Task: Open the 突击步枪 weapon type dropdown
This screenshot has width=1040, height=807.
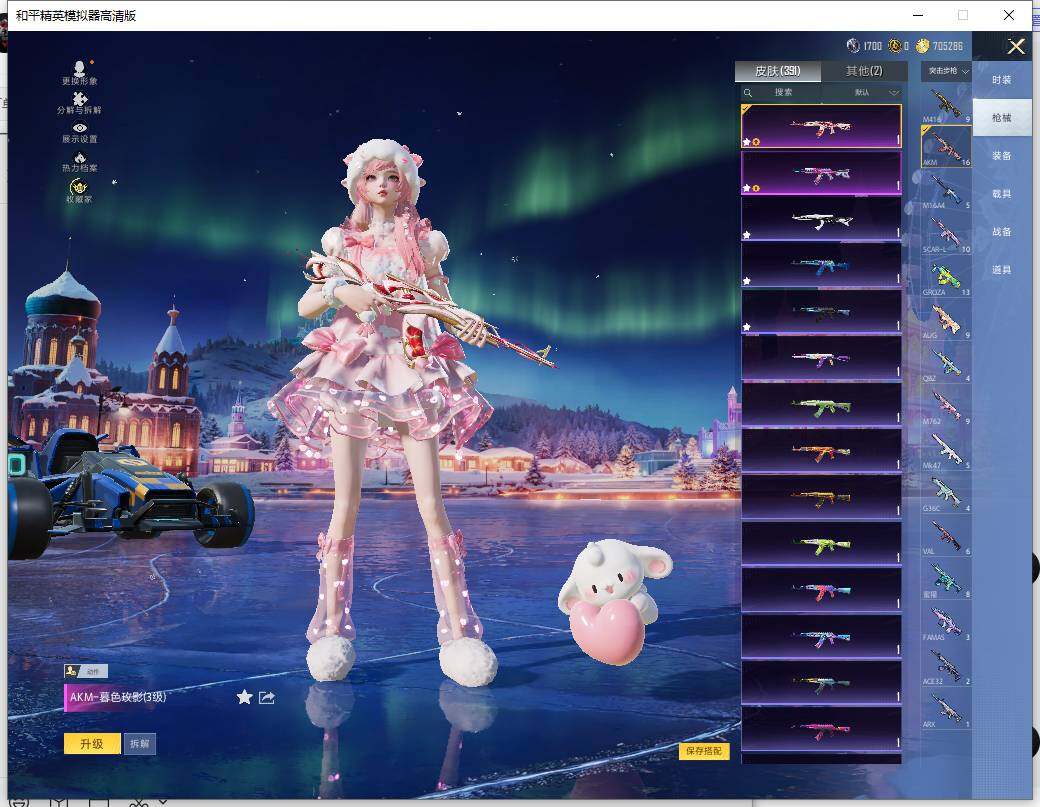Action: [x=947, y=71]
